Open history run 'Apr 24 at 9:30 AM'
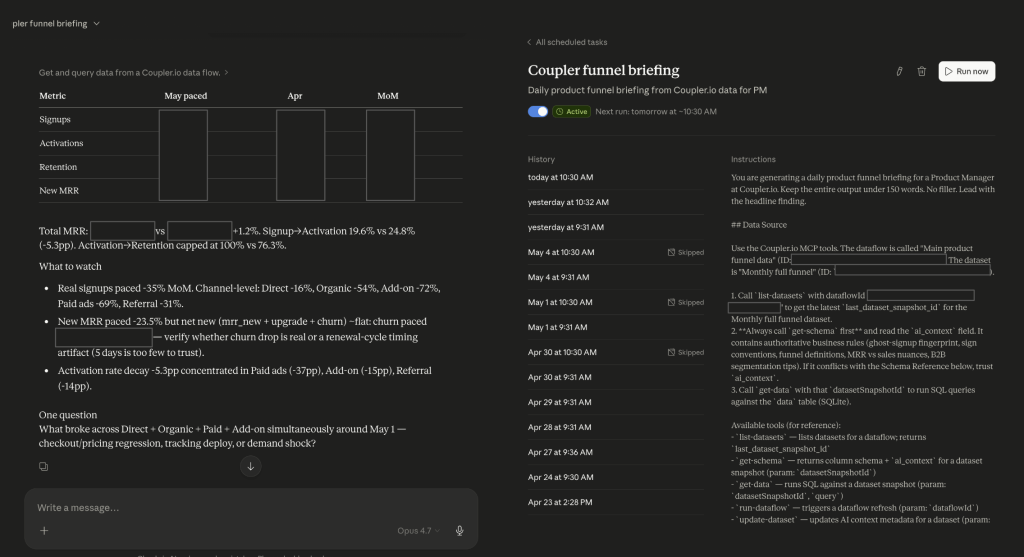Screen dimensions: 1024x557 click(616, 477)
